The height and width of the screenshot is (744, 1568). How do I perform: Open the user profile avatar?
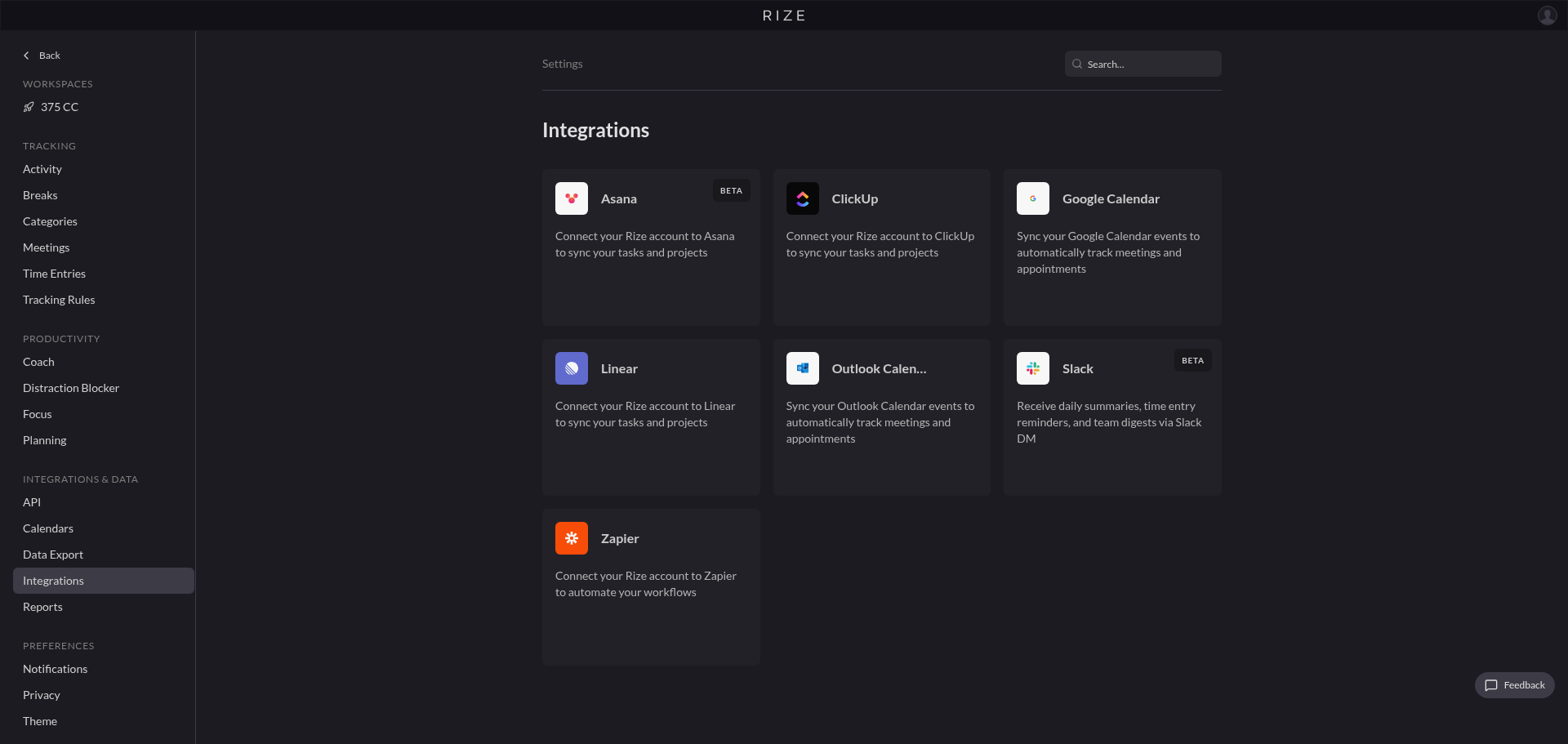click(1547, 16)
